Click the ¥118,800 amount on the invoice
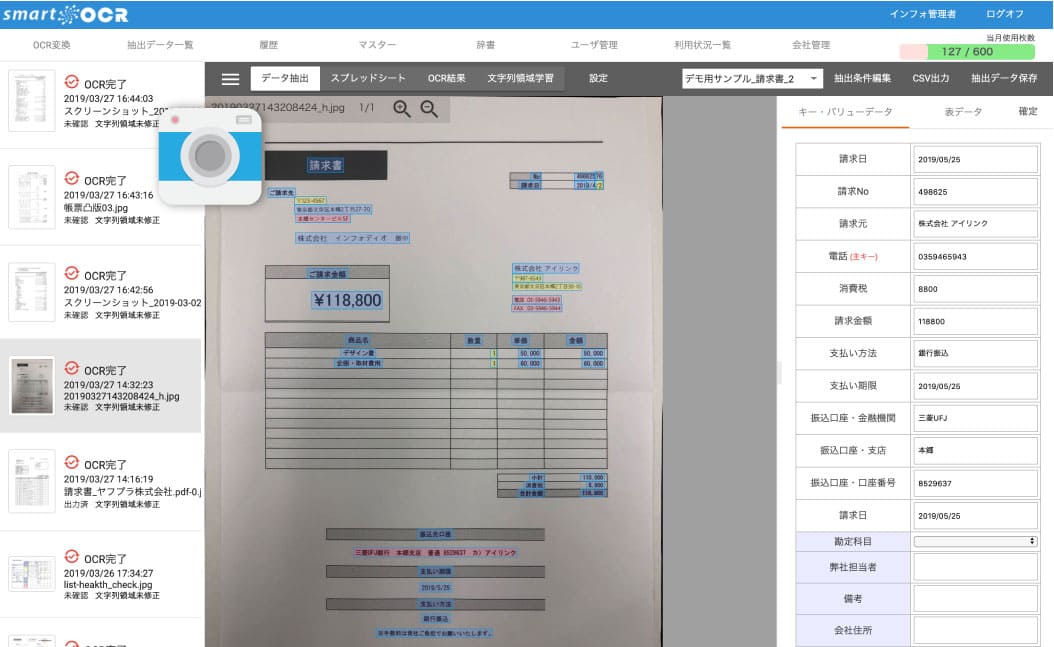 (347, 300)
